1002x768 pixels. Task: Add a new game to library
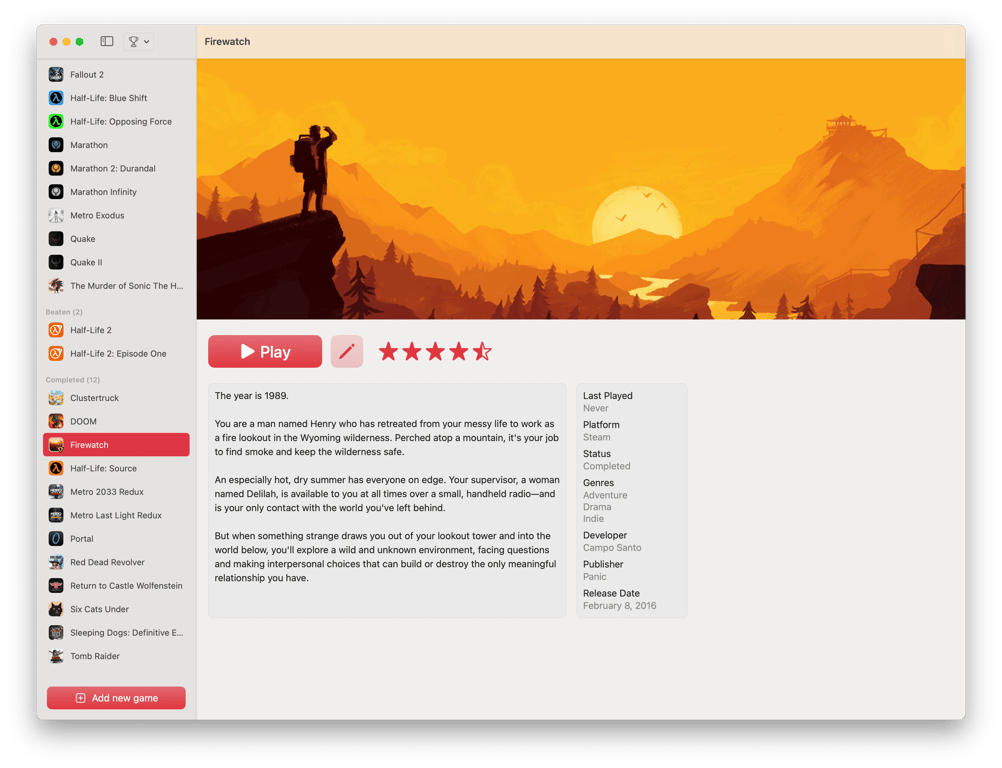(x=116, y=698)
